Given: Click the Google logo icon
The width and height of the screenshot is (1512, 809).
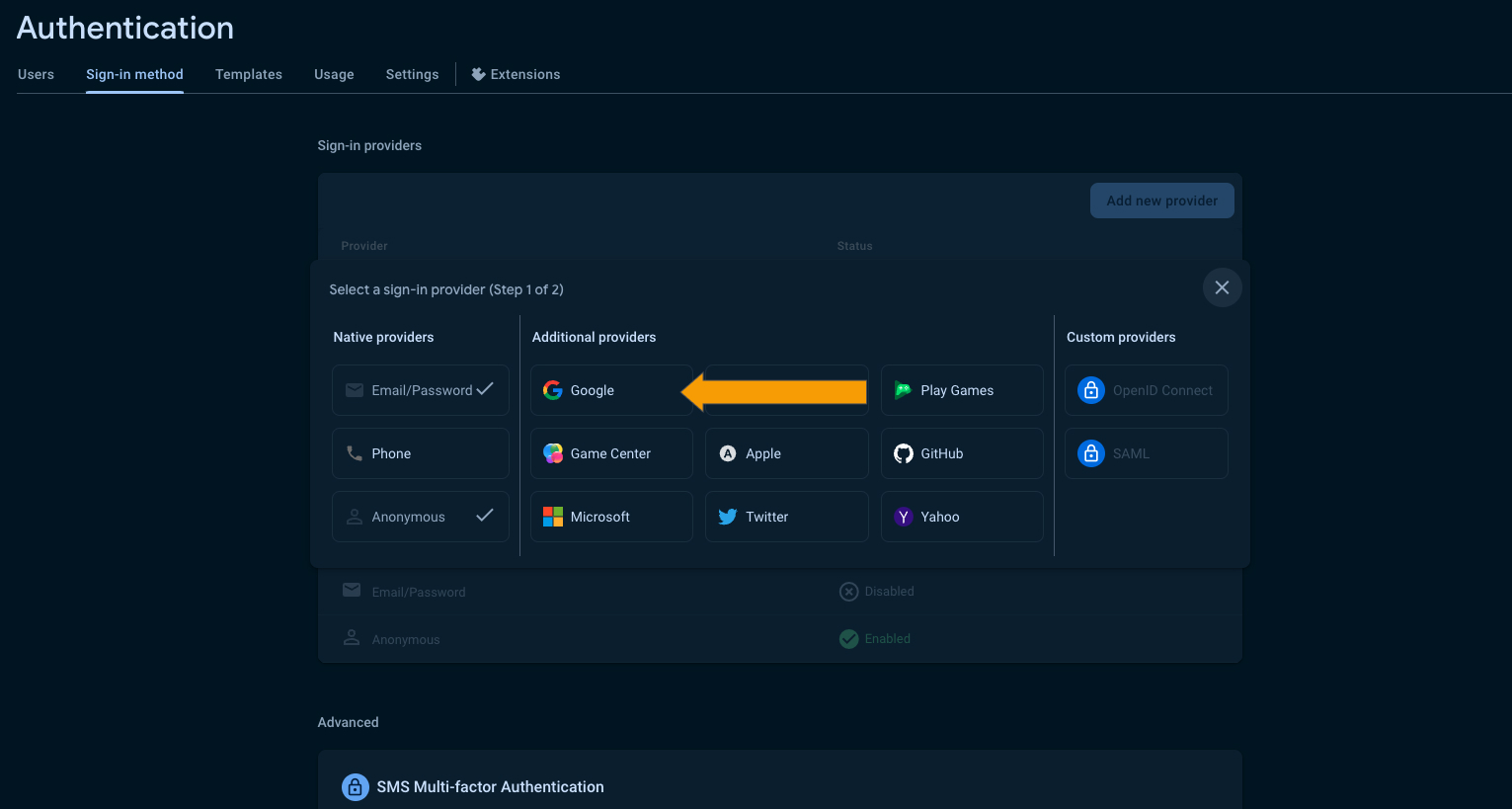Looking at the screenshot, I should [x=553, y=390].
